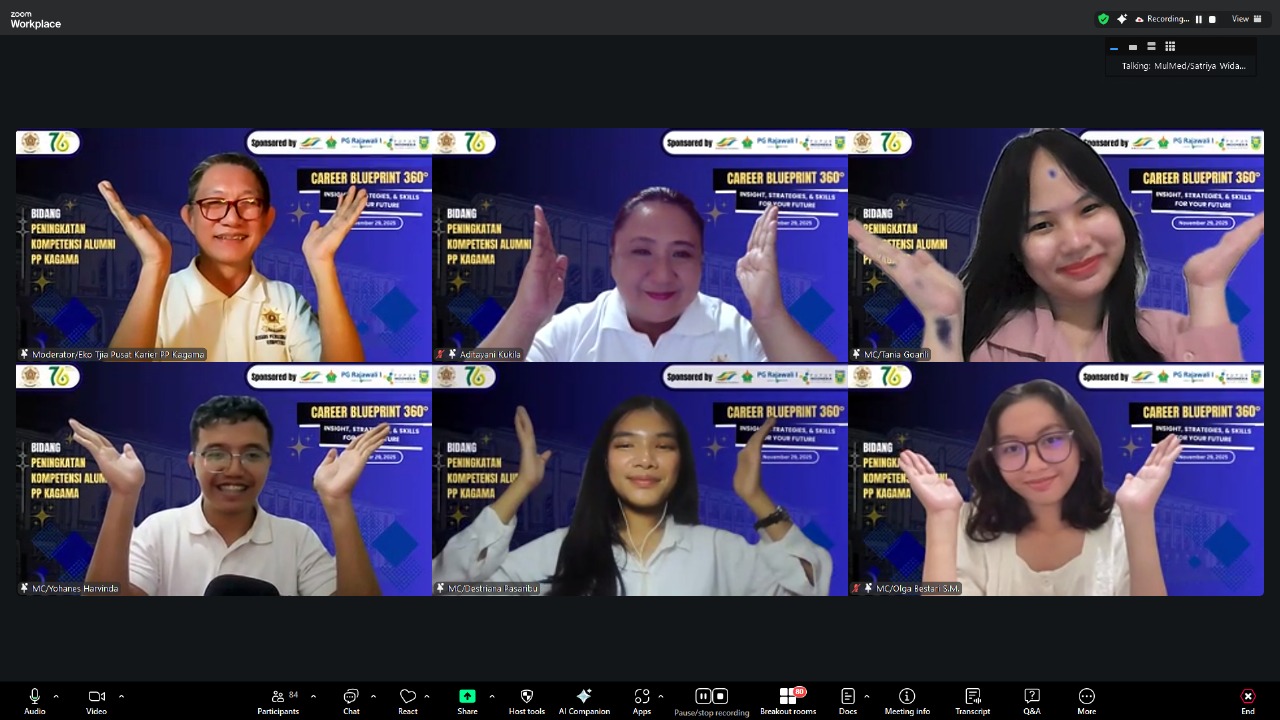Open the Participants panel

click(278, 701)
